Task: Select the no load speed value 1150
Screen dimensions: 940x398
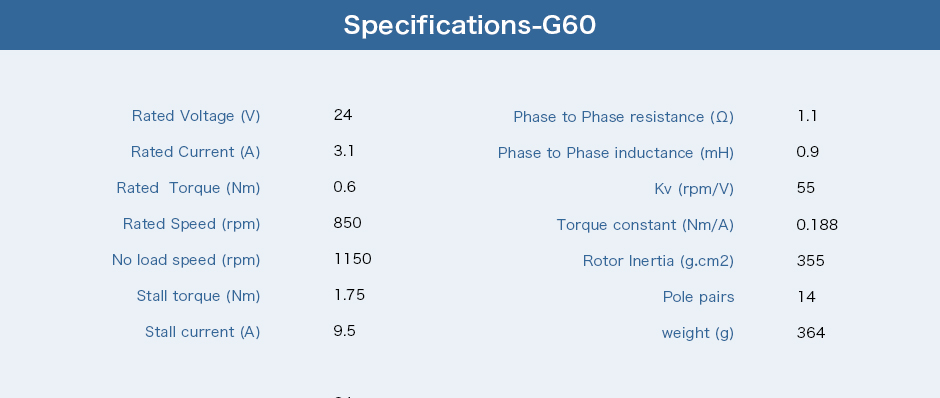Action: (x=352, y=258)
